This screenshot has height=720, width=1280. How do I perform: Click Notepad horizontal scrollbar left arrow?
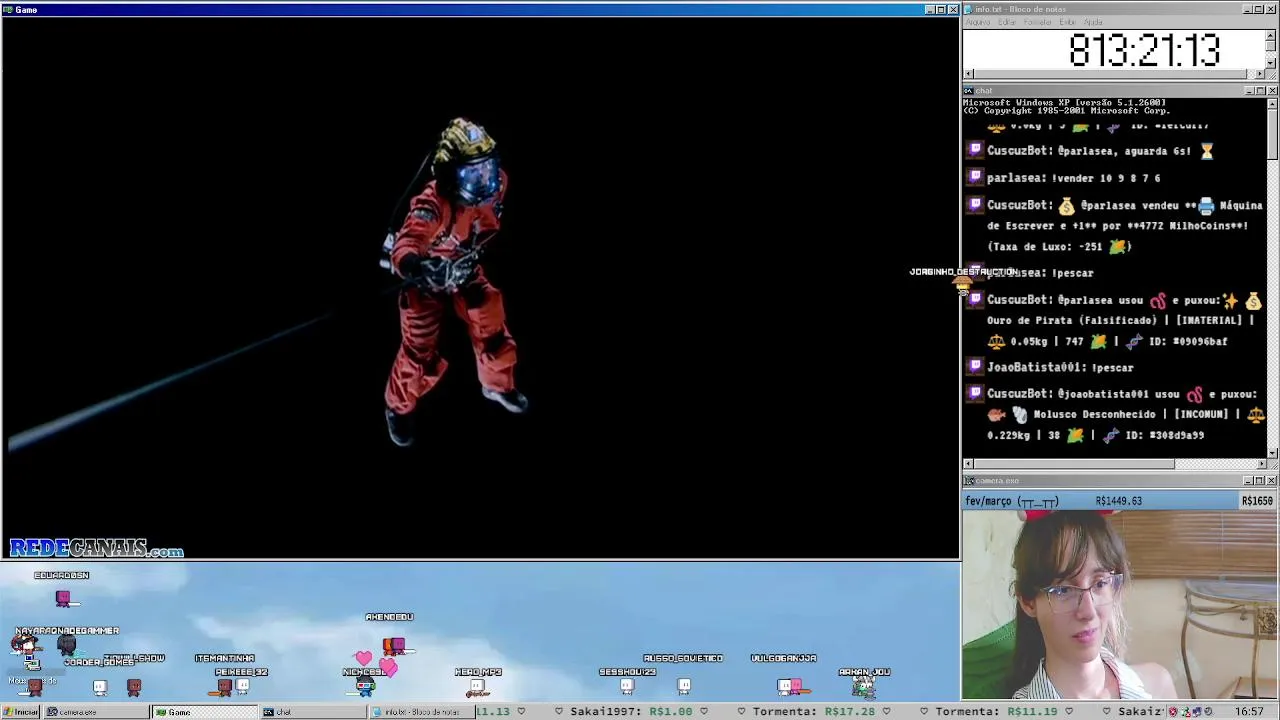coord(968,73)
